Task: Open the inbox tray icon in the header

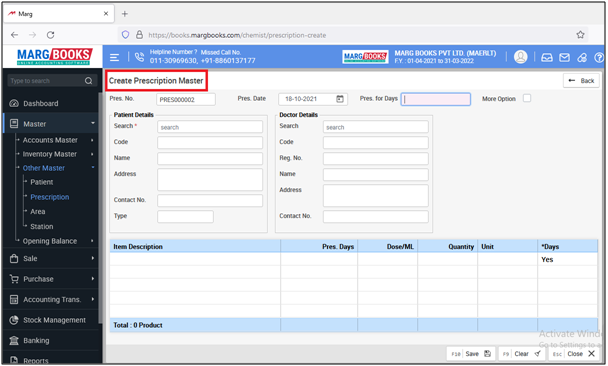Action: click(x=547, y=57)
